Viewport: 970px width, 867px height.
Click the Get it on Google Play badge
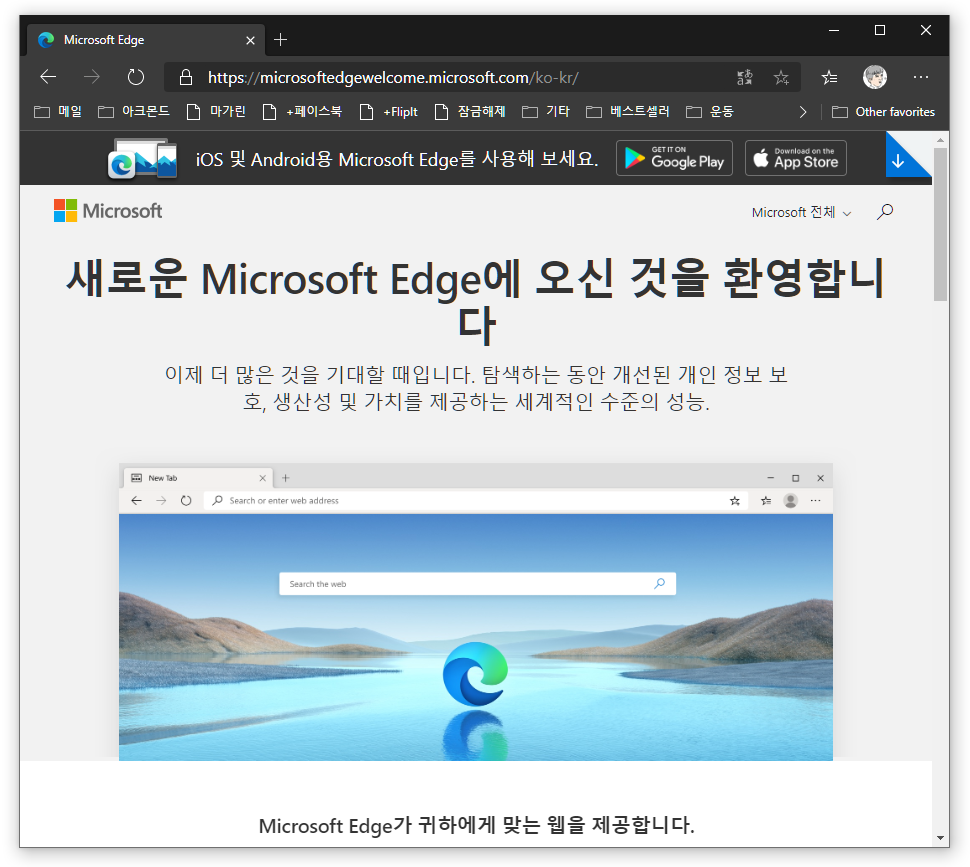point(674,158)
